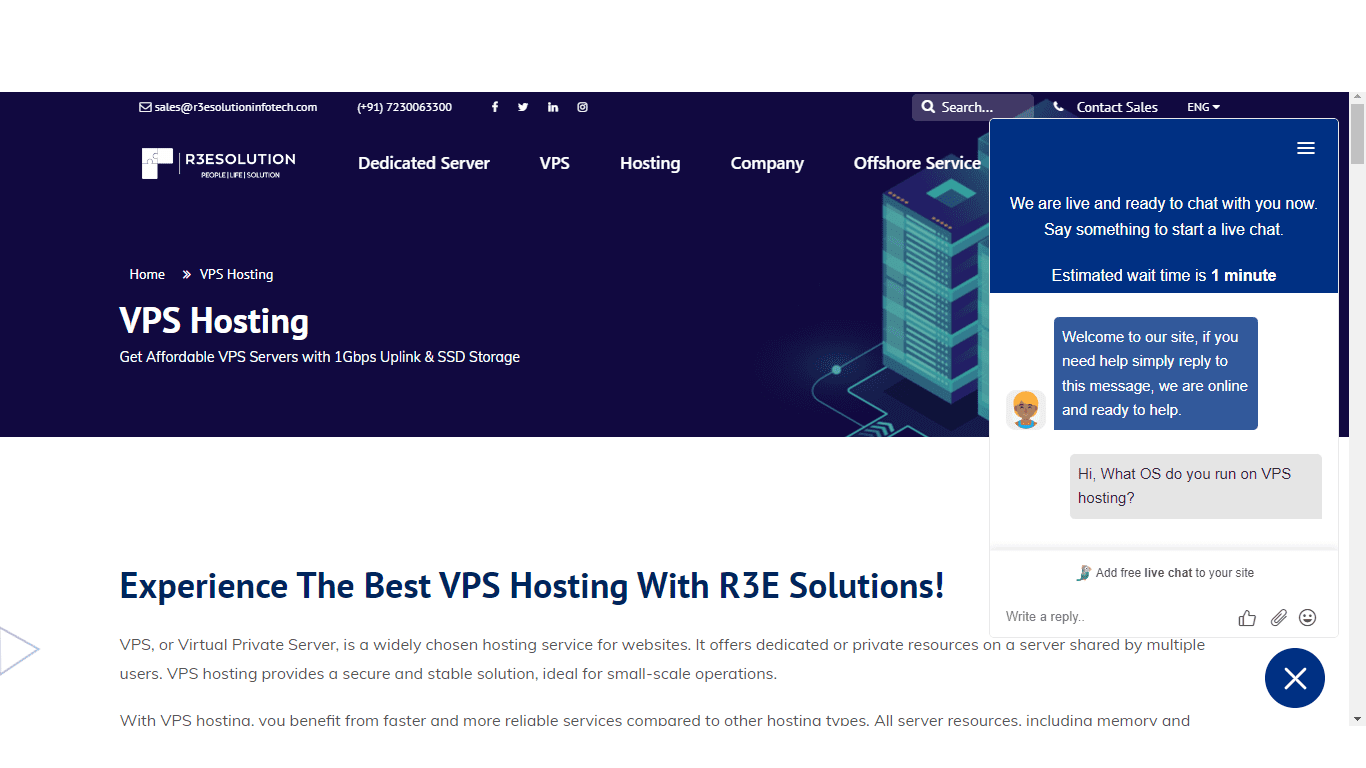The height and width of the screenshot is (768, 1366).
Task: Open the Instagram icon link
Action: [x=582, y=107]
